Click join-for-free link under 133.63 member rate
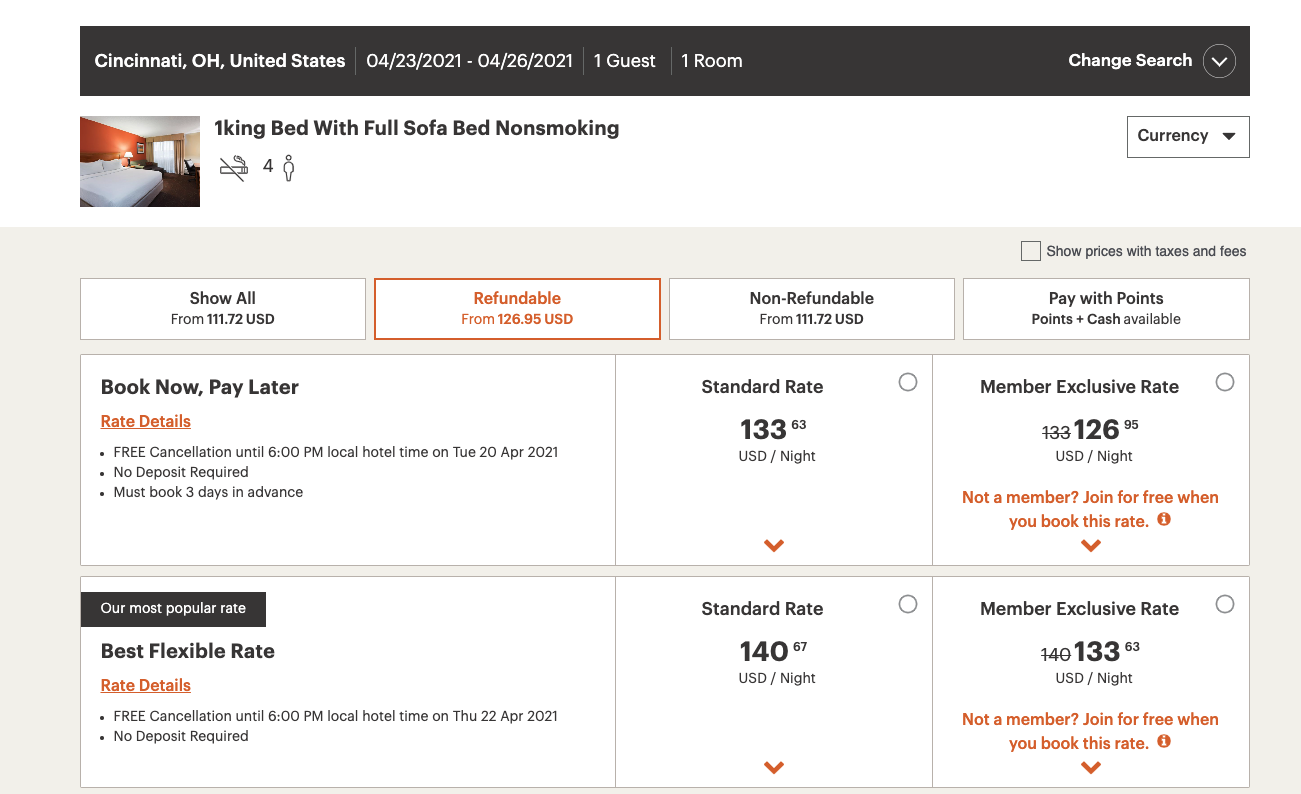 pyautogui.click(x=1090, y=731)
